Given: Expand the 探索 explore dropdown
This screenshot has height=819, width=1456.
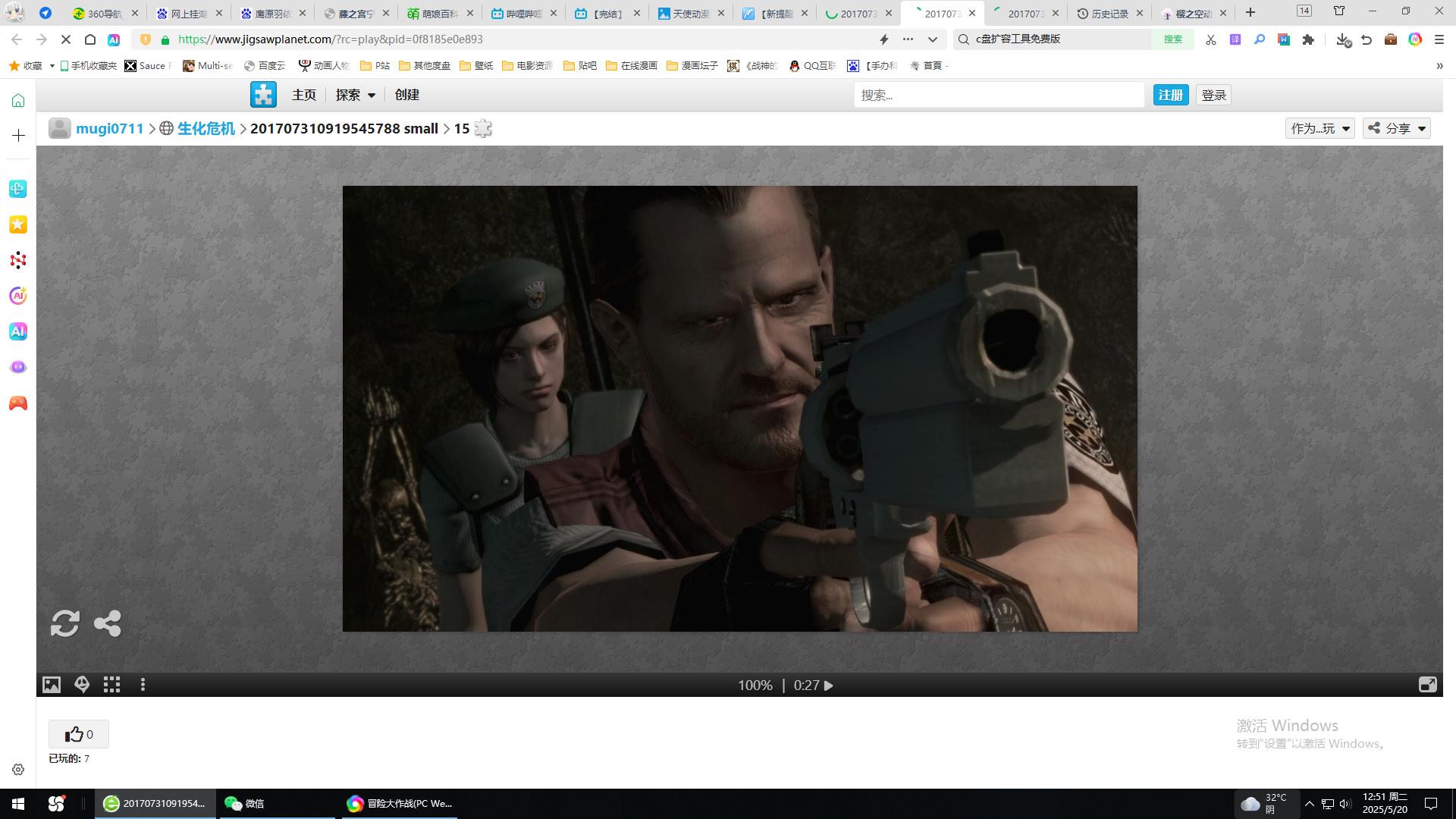Looking at the screenshot, I should [356, 95].
